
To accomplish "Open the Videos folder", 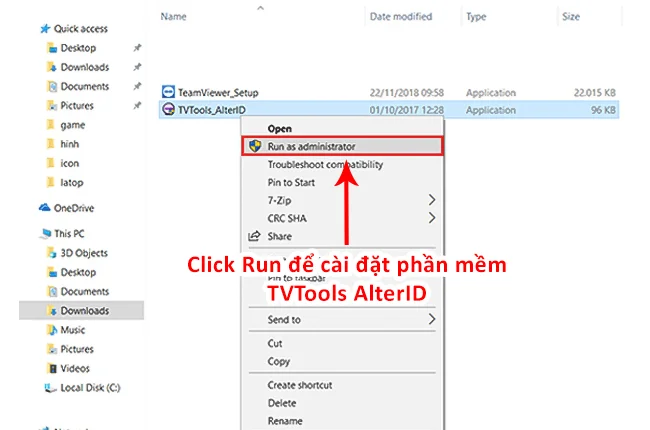I will (75, 368).
